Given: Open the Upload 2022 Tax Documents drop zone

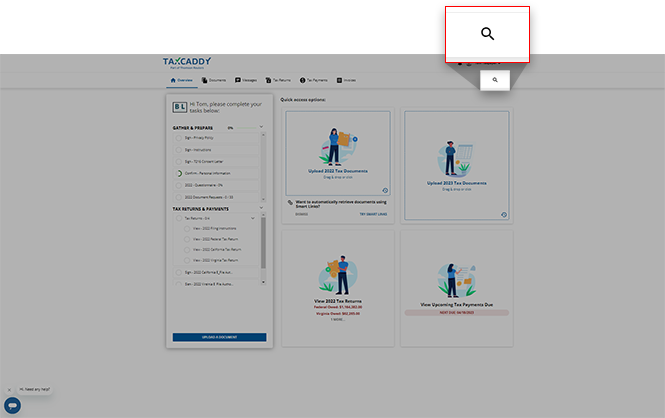Looking at the screenshot, I should coord(338,153).
